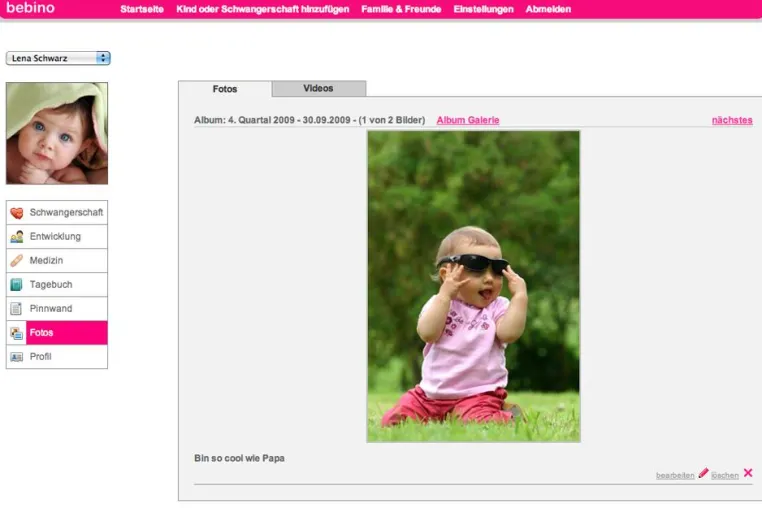Go to the nächstes photo link
The height and width of the screenshot is (508, 762).
pos(732,120)
